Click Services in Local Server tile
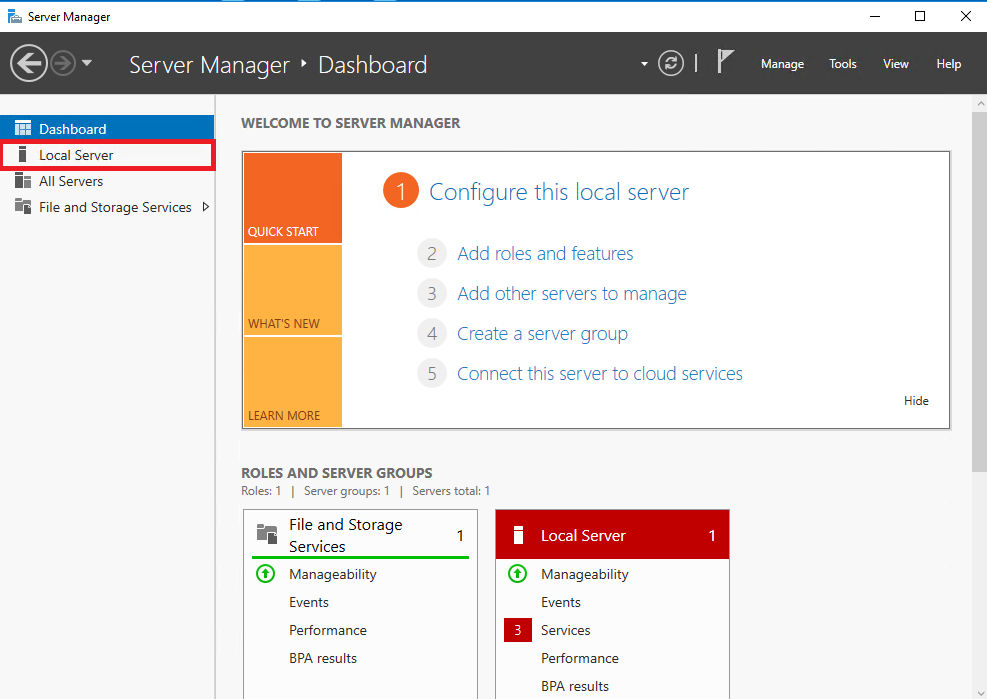The image size is (987, 699). 565,630
